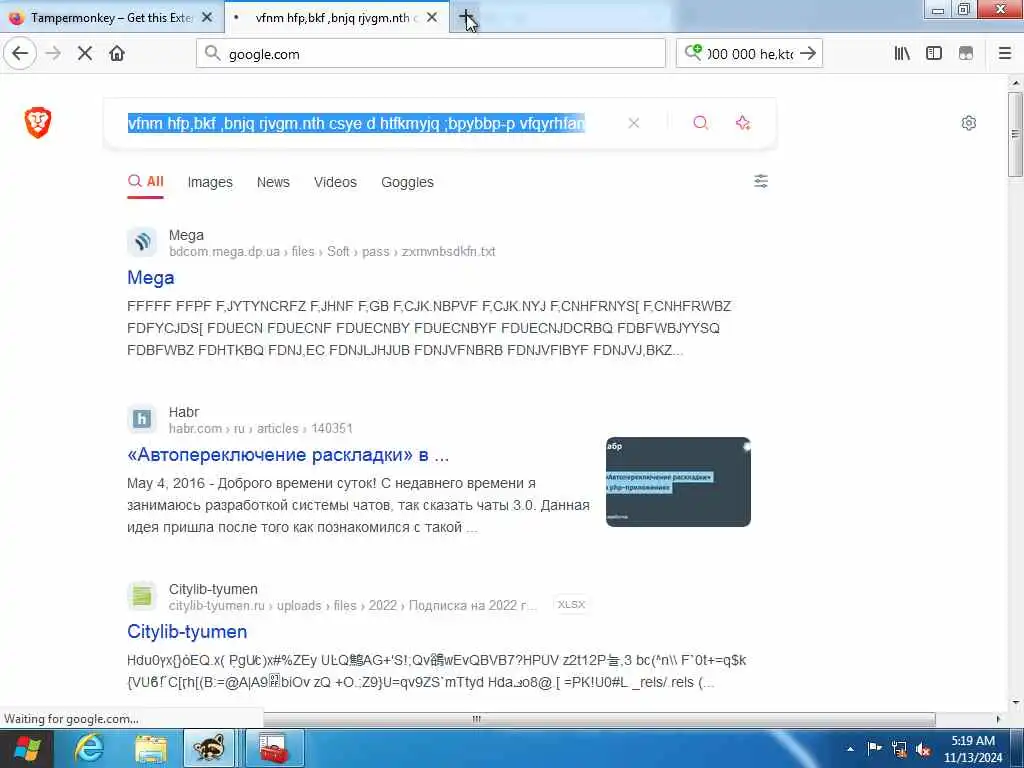Submit the toolbar search with arrow
The image size is (1024, 768).
(808, 54)
